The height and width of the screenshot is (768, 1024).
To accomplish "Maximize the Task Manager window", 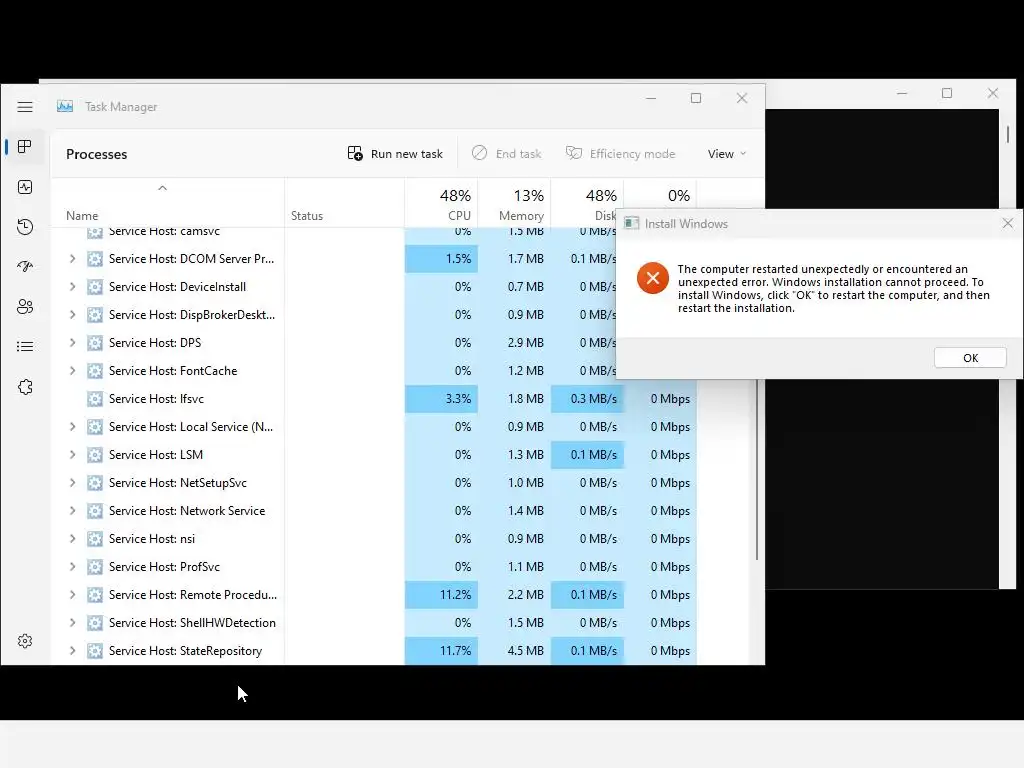I will pos(696,98).
